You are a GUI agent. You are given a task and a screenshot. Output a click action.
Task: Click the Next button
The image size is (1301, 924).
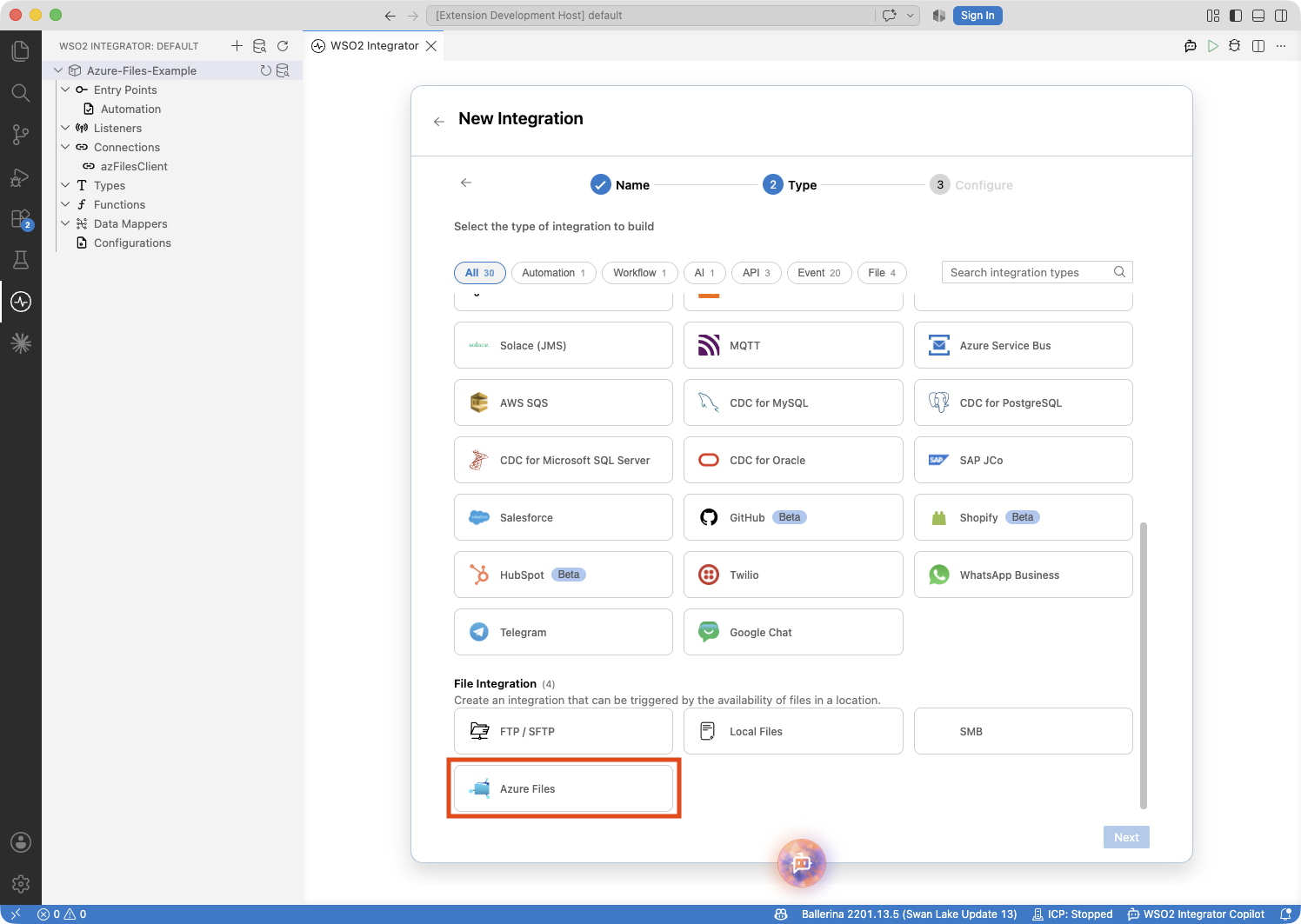click(1126, 837)
